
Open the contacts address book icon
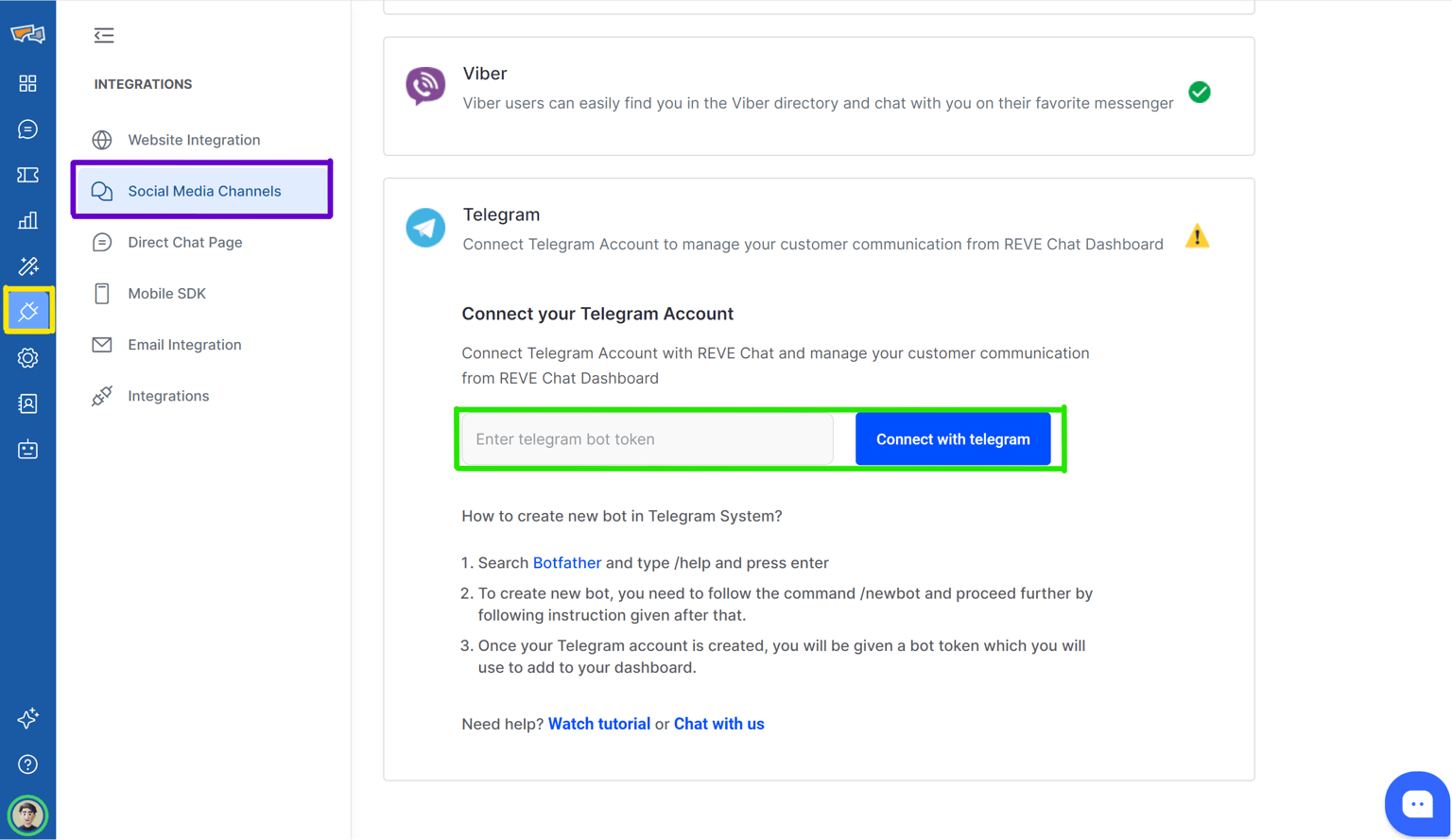27,403
